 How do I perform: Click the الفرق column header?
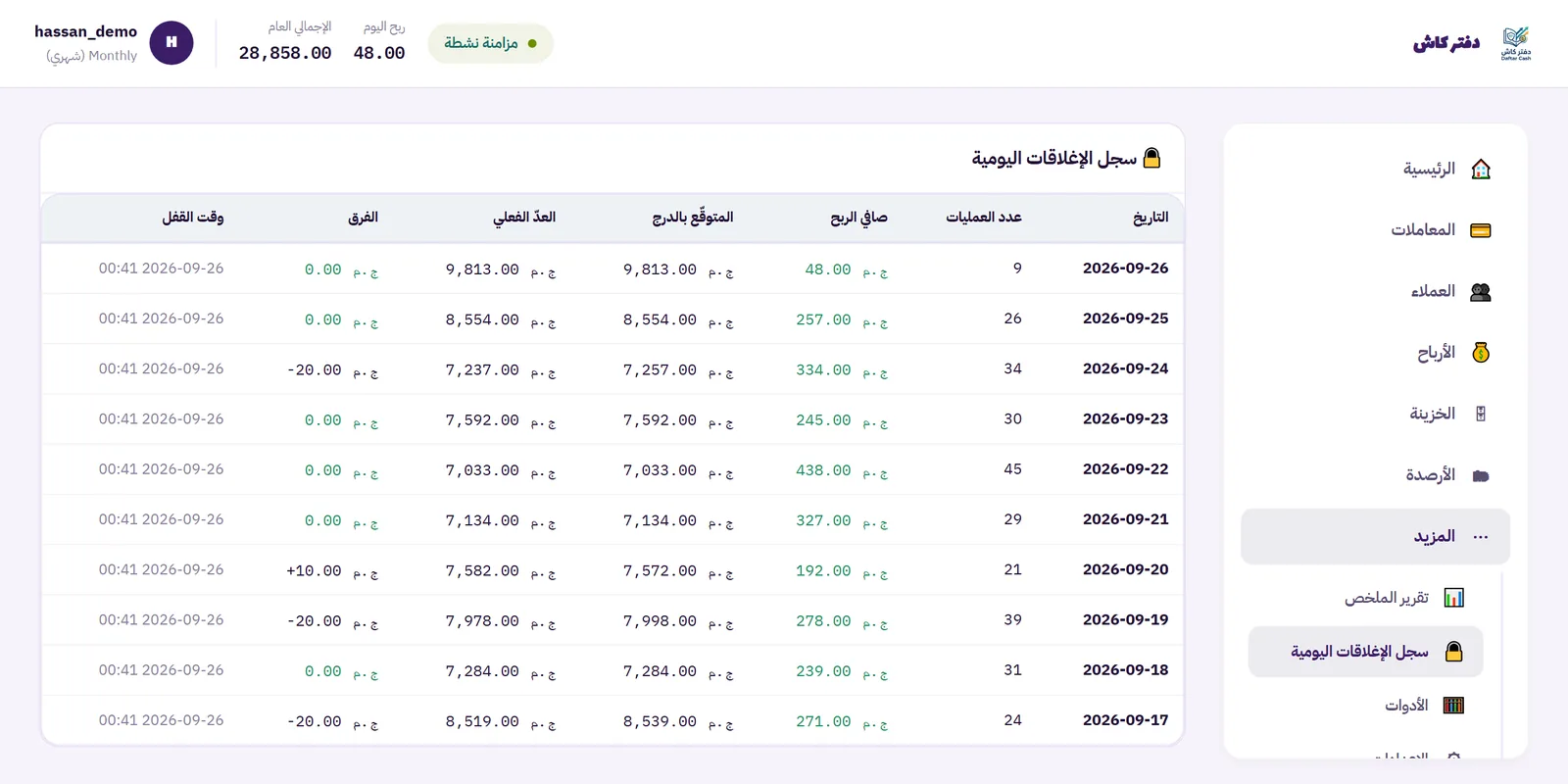point(363,218)
